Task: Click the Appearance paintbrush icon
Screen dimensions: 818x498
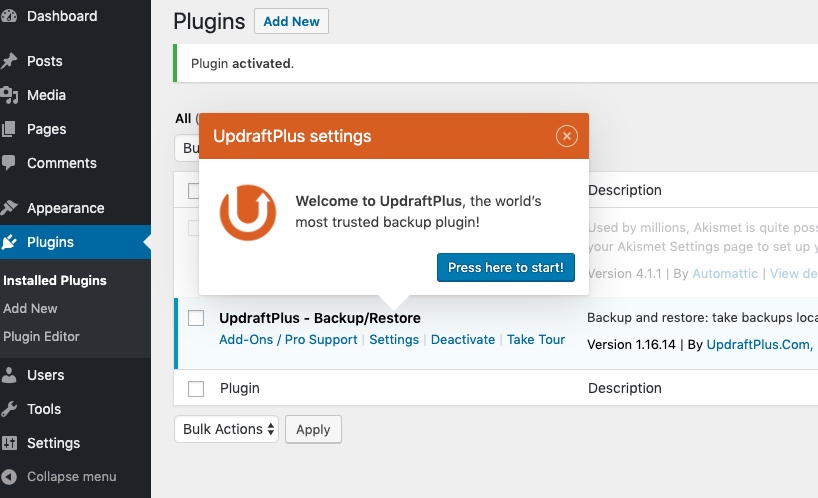Action: pyautogui.click(x=9, y=208)
